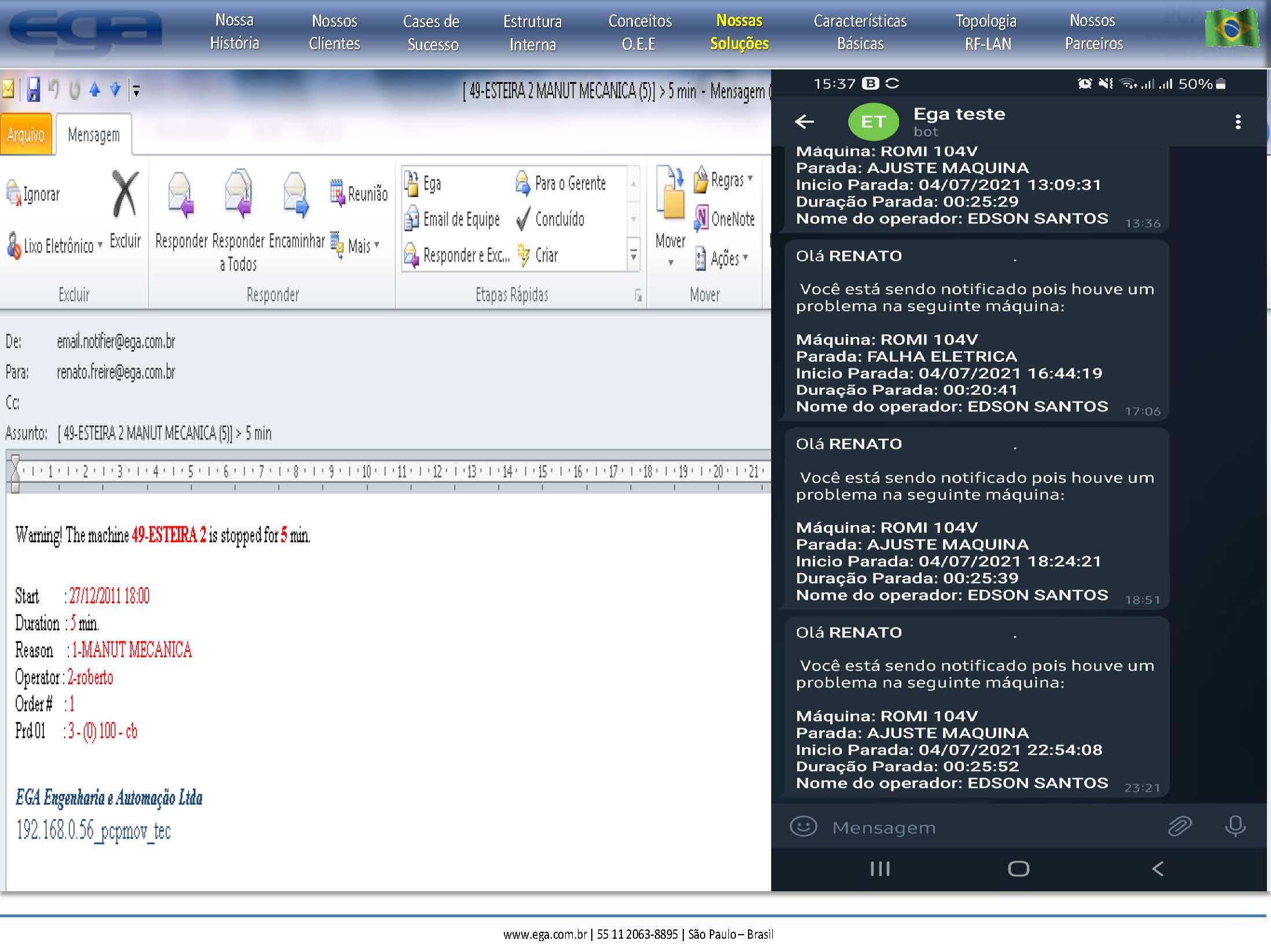
Task: Click the Encaminhar forward icon
Action: click(x=296, y=195)
